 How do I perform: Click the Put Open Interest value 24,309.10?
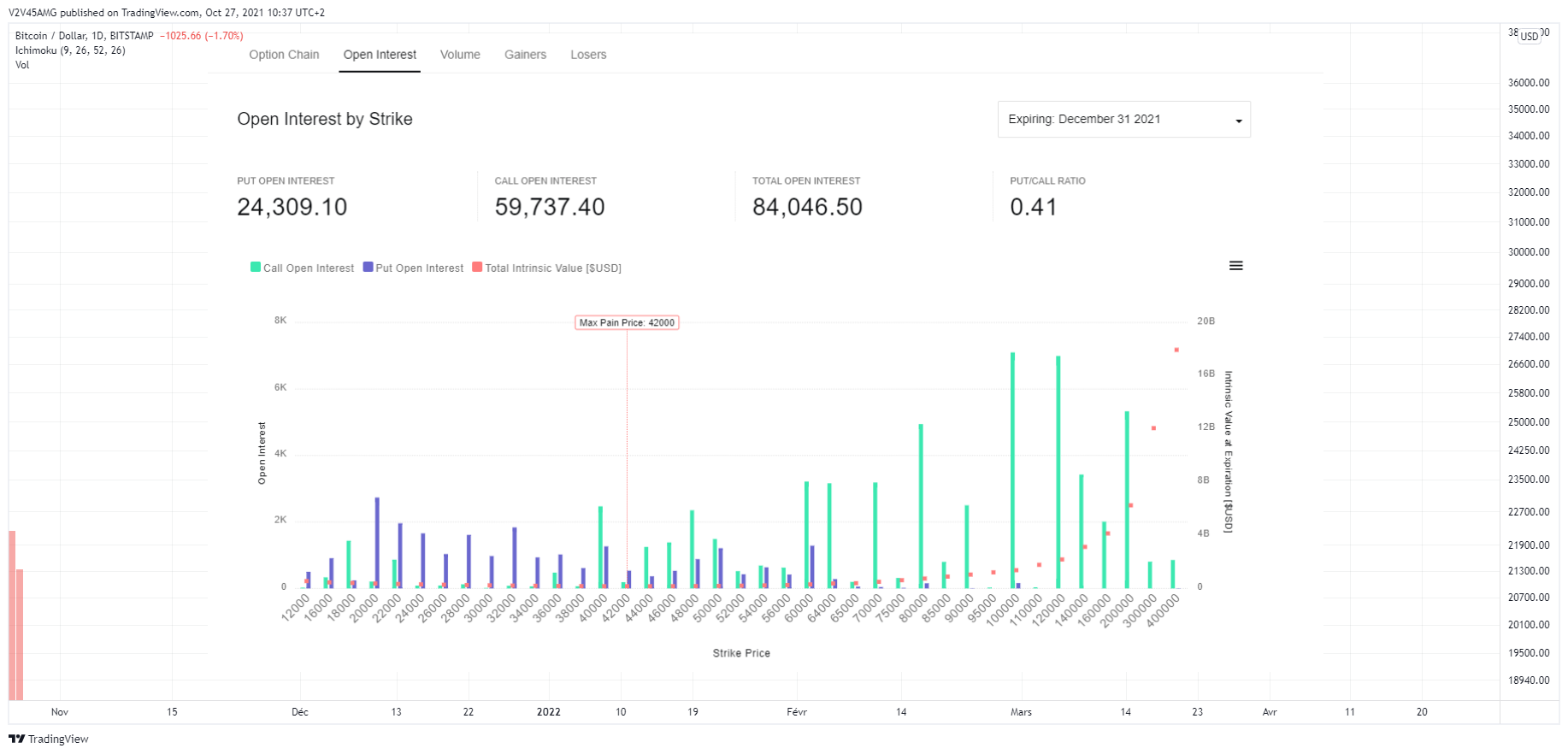pyautogui.click(x=292, y=207)
